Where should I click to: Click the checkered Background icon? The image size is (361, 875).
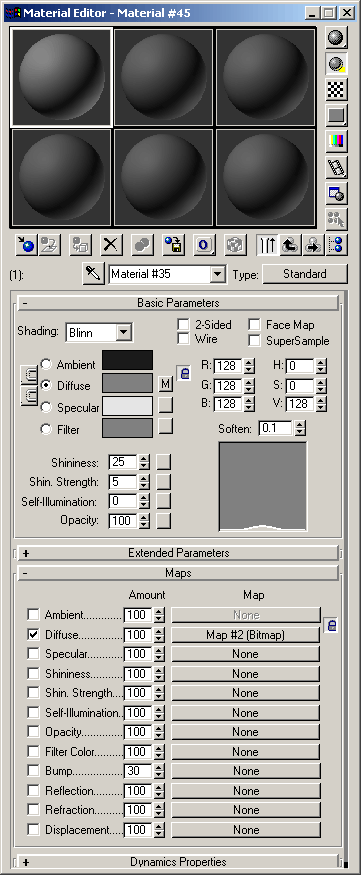(x=336, y=89)
